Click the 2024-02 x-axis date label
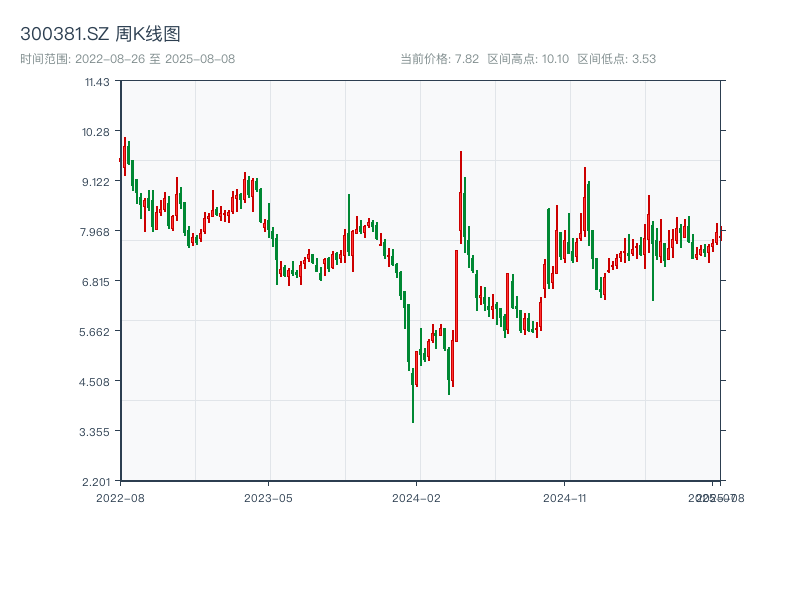Viewport: 800px width, 600px height. click(417, 497)
